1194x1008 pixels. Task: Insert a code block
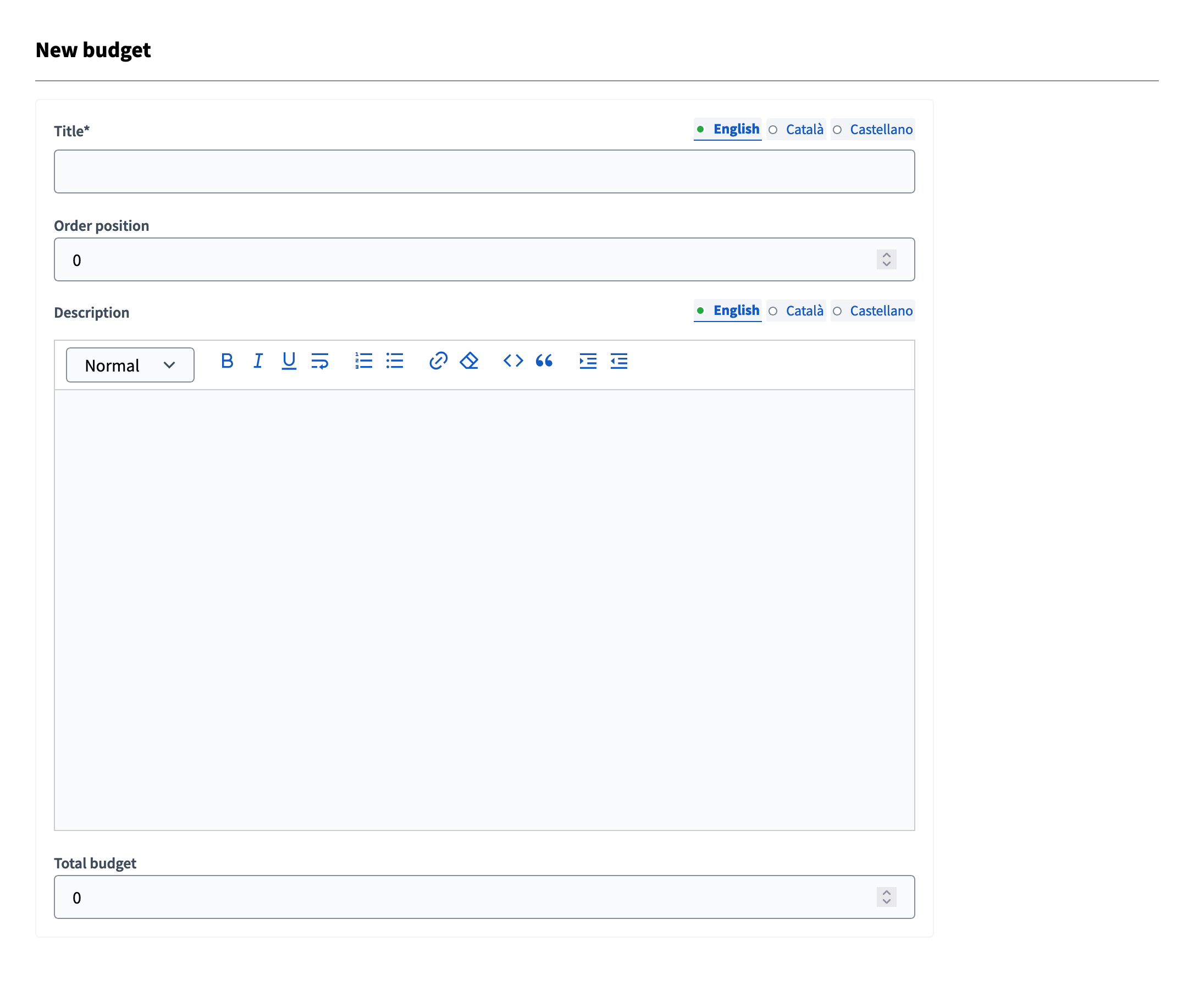point(513,361)
